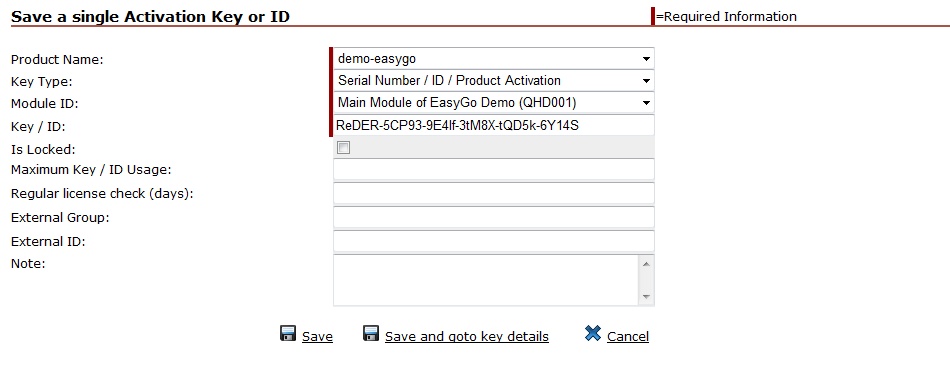The width and height of the screenshot is (950, 378).
Task: Select the External ID input field
Action: [494, 241]
